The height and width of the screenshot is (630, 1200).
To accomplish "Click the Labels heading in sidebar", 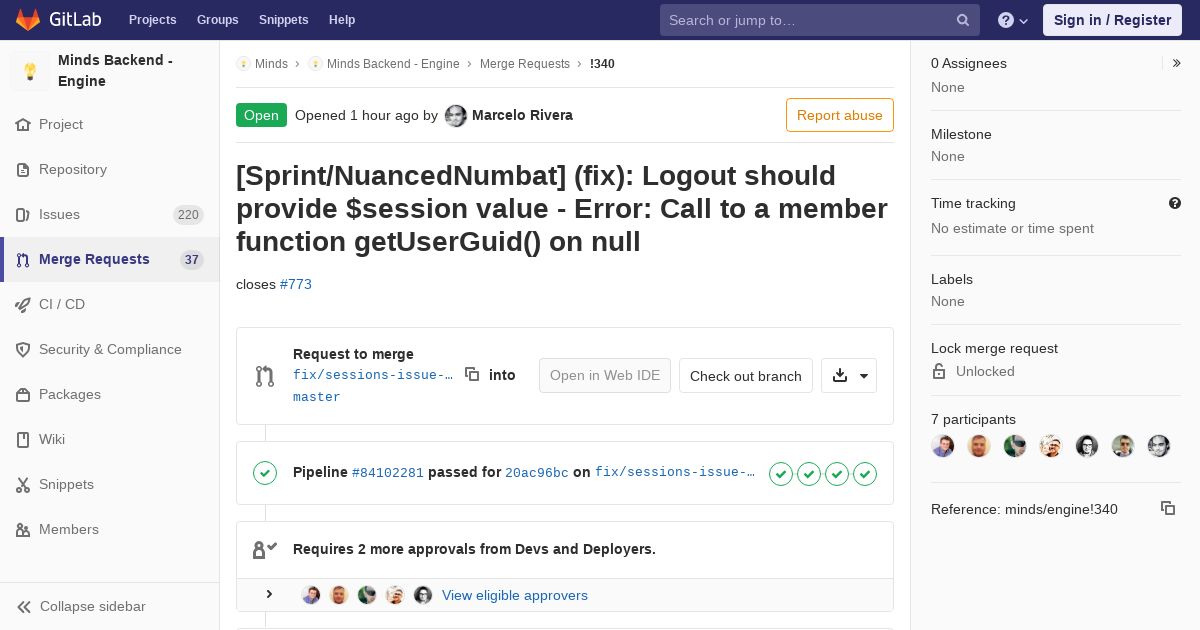I will click(x=952, y=279).
